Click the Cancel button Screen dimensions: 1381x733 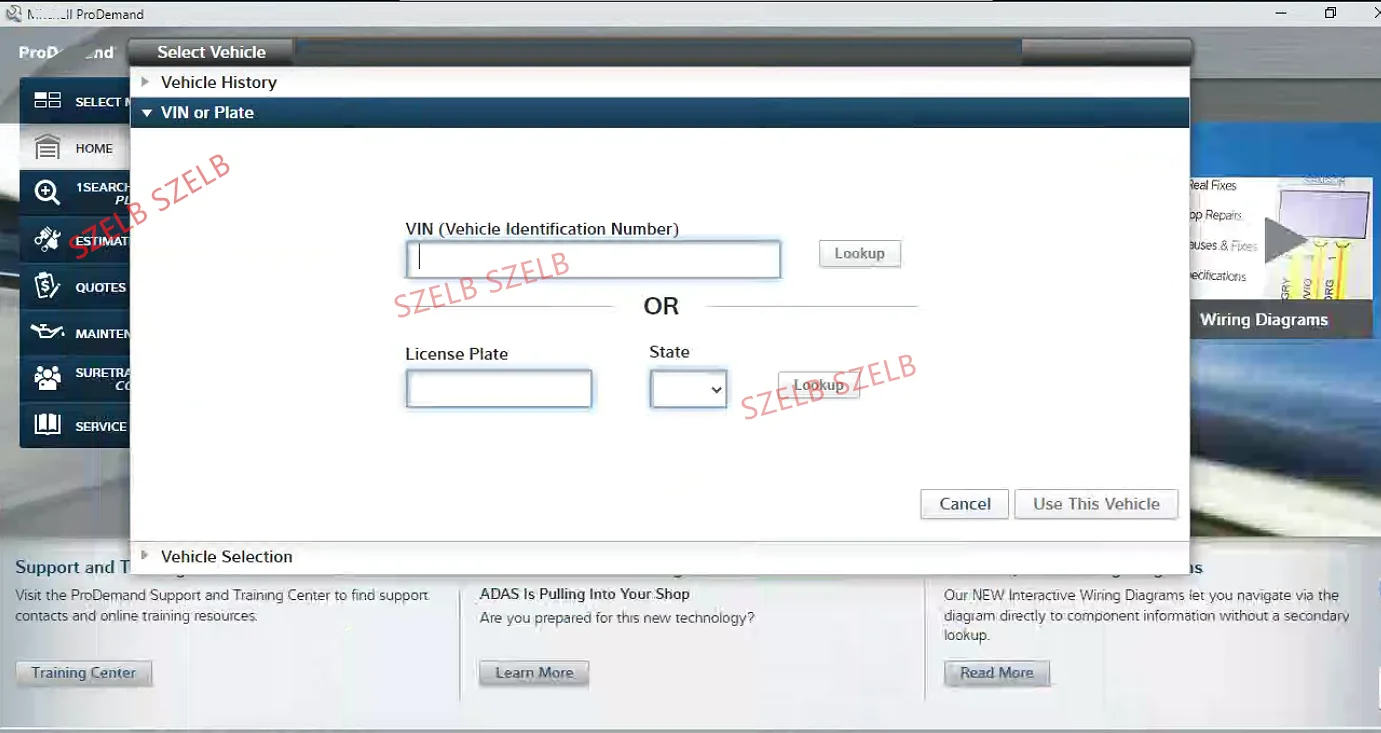point(965,504)
